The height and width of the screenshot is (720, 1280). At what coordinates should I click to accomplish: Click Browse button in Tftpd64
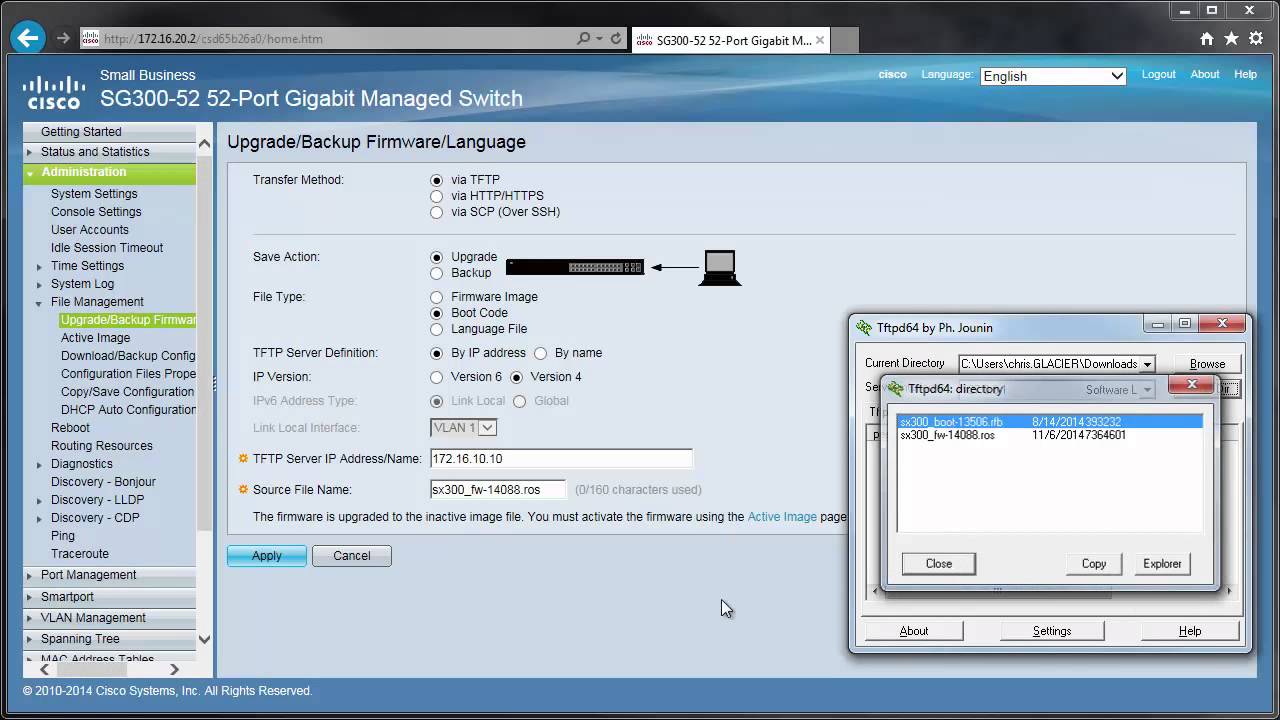[x=1207, y=364]
